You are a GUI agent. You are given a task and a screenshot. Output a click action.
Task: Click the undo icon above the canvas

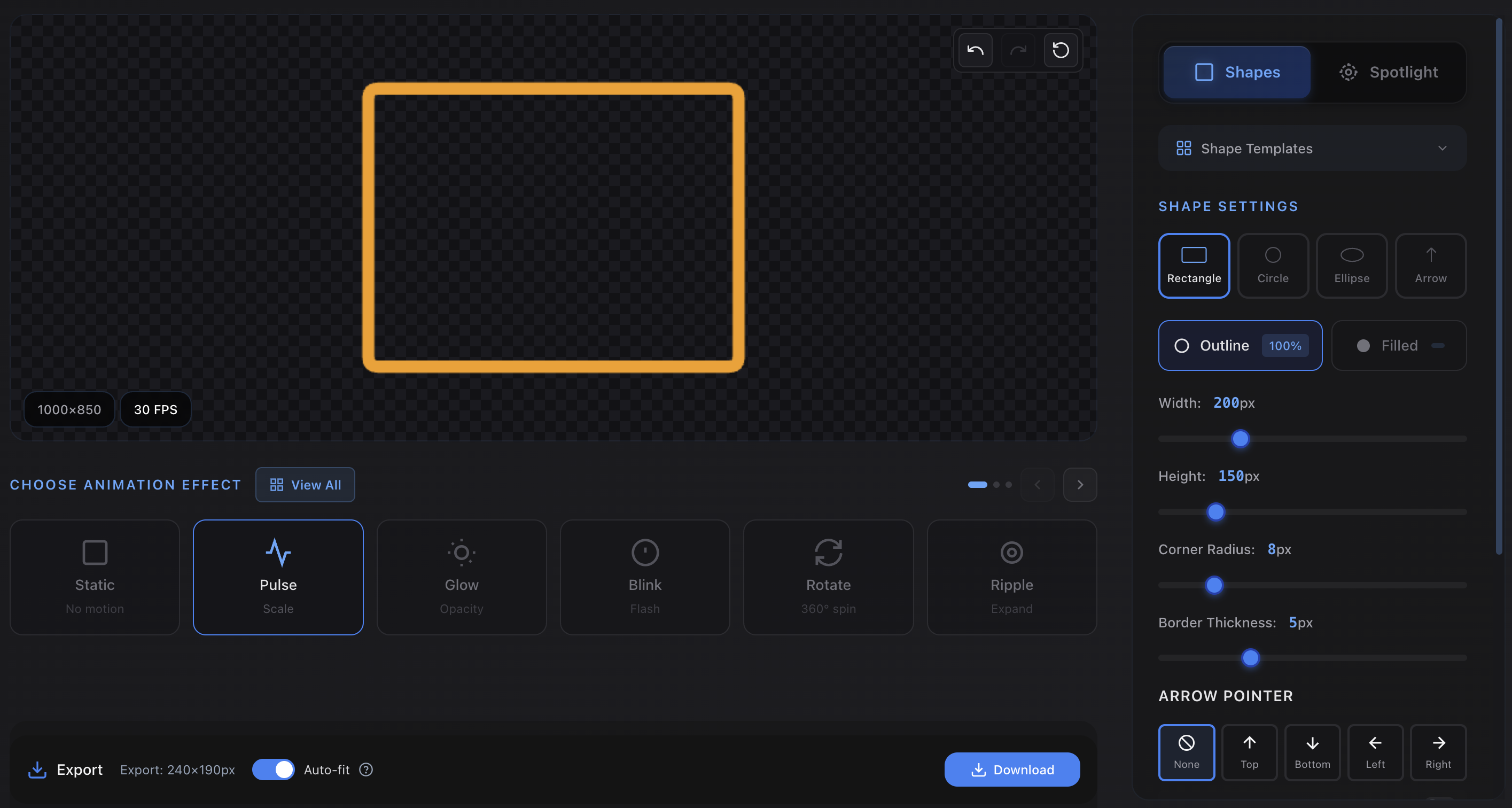[x=975, y=50]
